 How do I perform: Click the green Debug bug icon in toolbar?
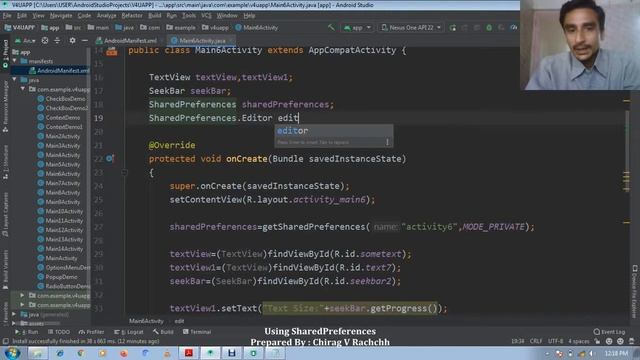tap(489, 27)
